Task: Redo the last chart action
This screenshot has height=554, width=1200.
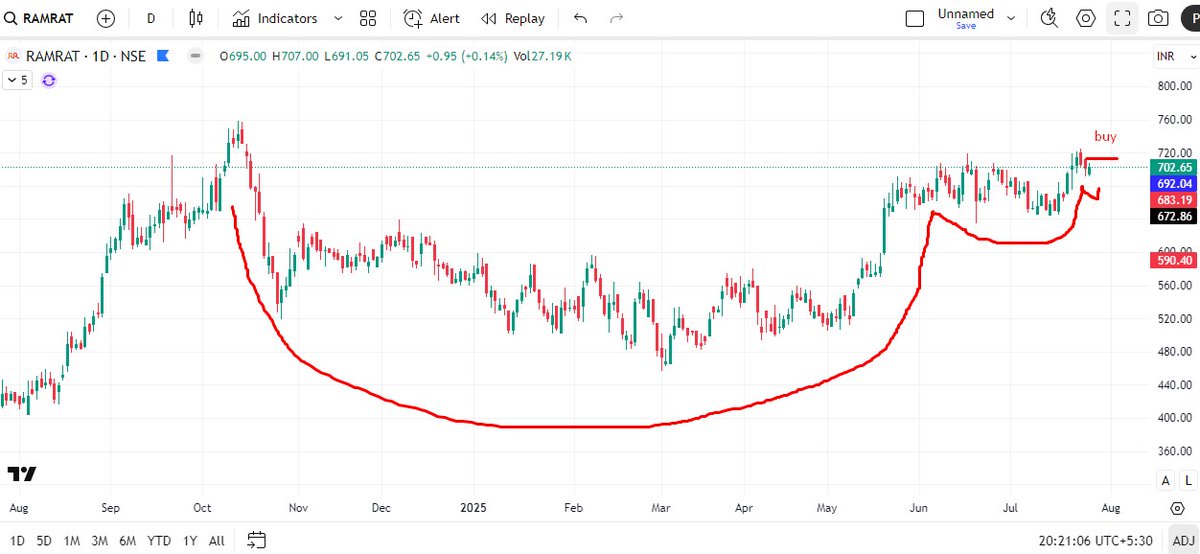Action: [617, 18]
